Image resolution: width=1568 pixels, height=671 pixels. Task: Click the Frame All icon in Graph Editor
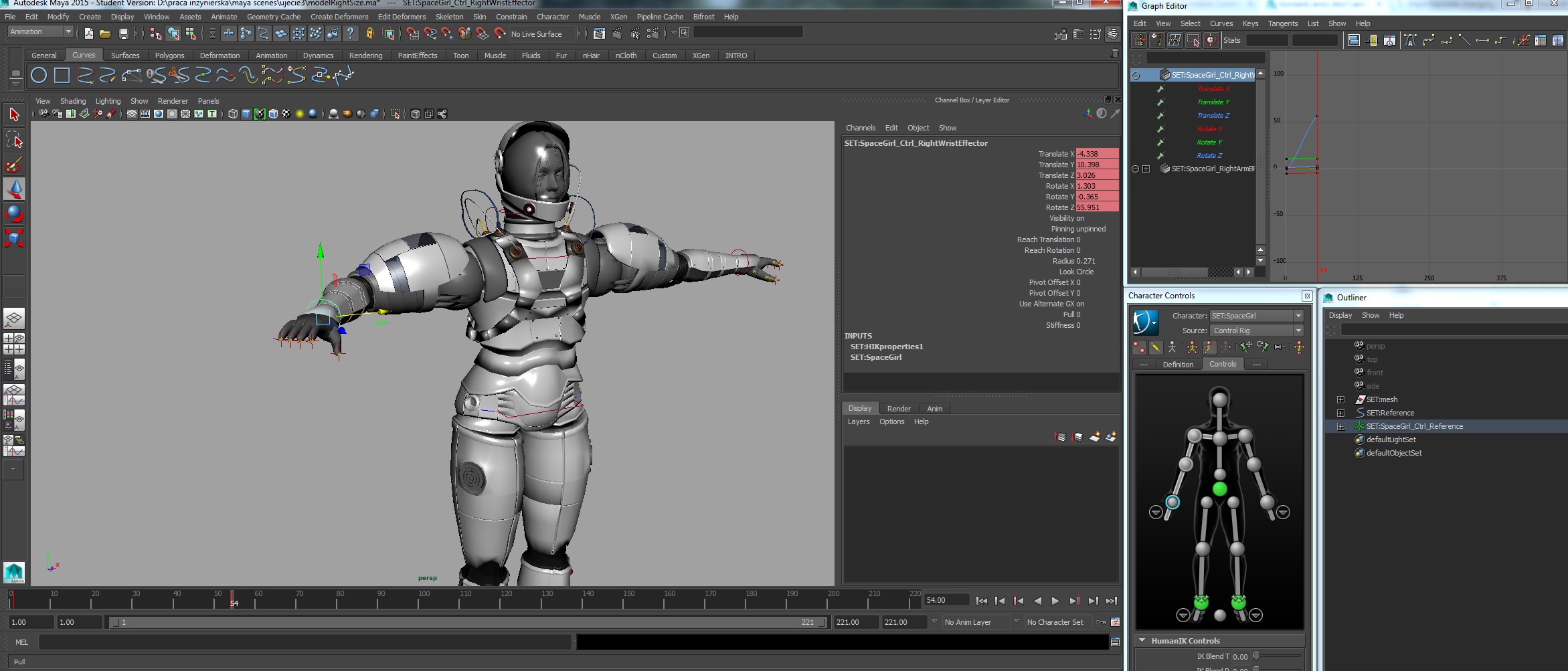pyautogui.click(x=1353, y=41)
